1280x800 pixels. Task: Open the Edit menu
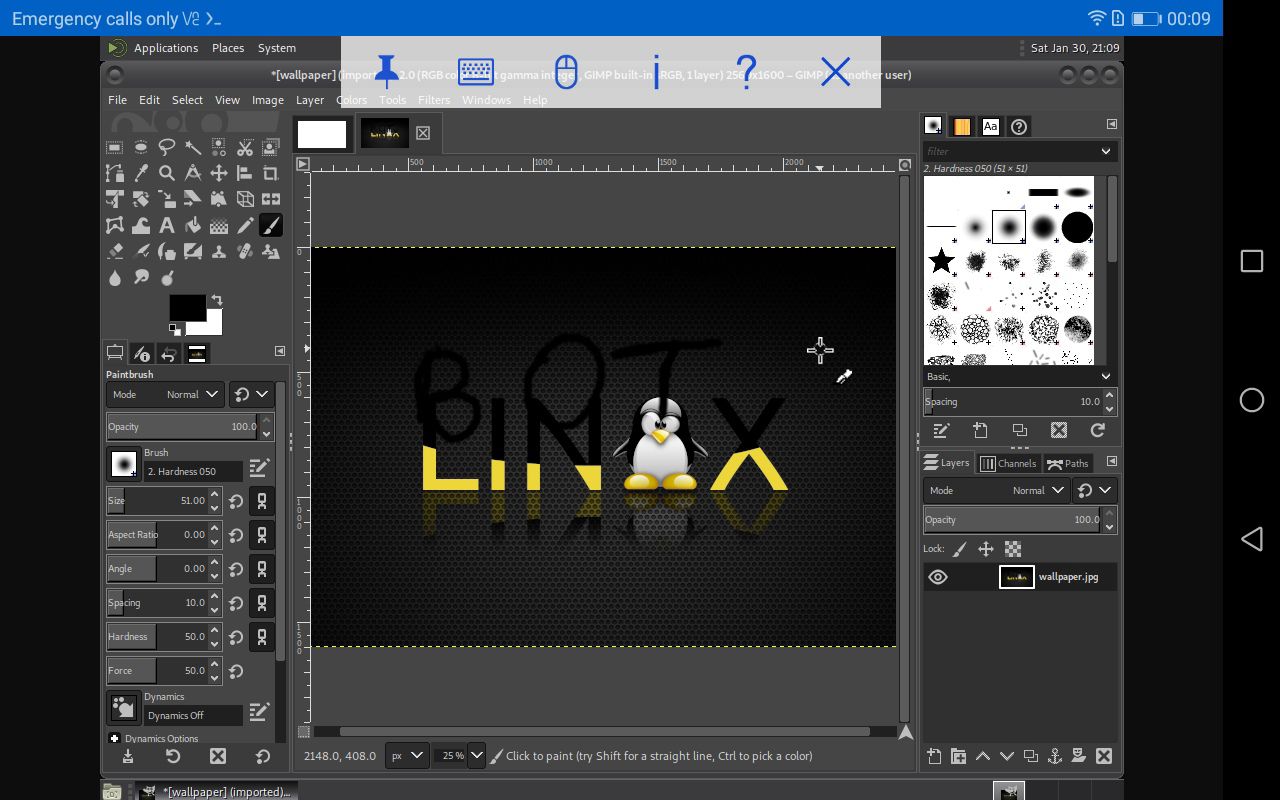[149, 100]
